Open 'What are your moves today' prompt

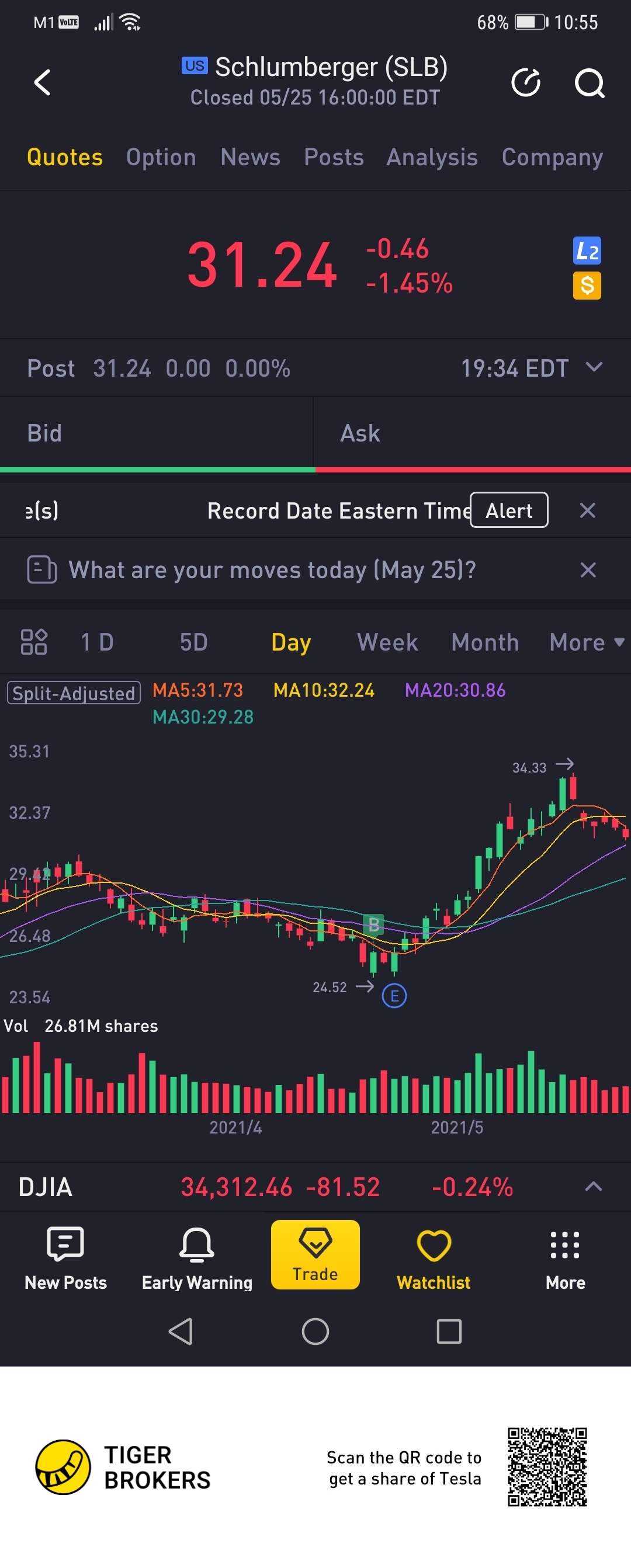[x=272, y=570]
